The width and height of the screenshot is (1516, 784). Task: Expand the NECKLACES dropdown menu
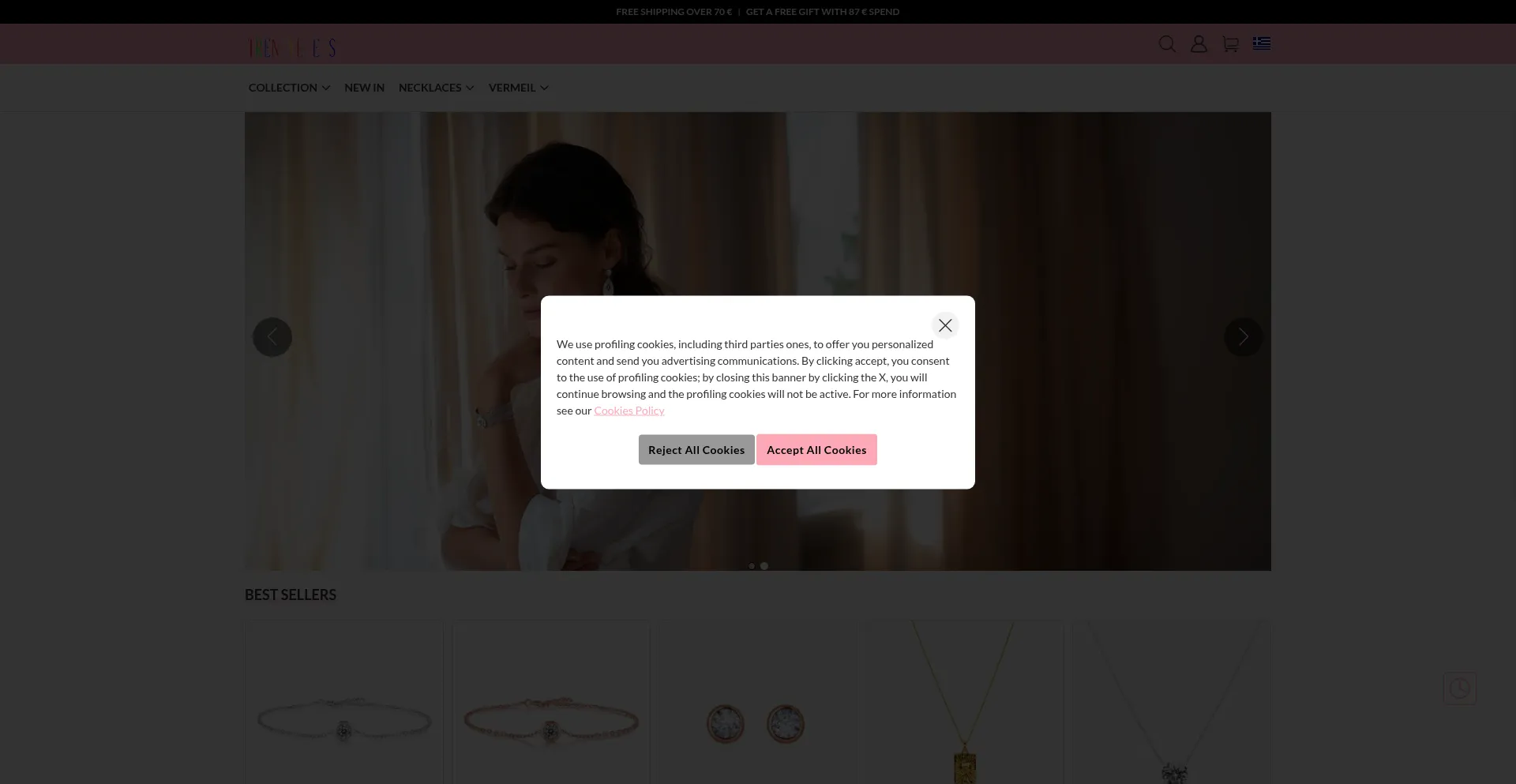point(436,88)
